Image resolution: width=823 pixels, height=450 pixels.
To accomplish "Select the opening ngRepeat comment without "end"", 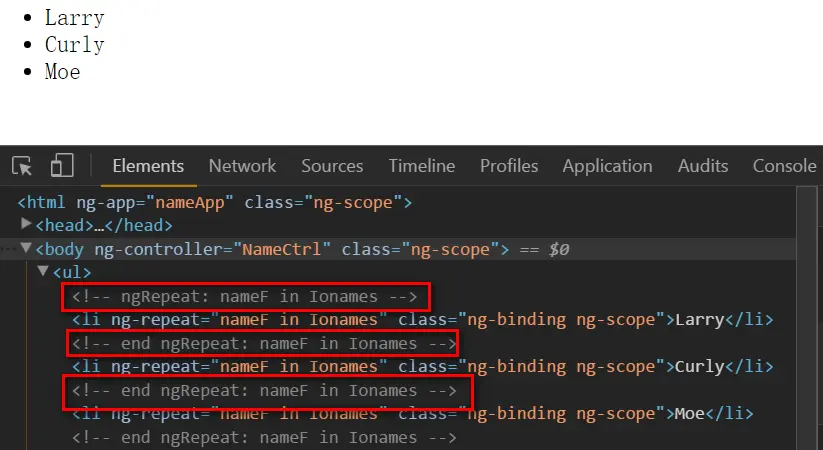I will tap(245, 297).
